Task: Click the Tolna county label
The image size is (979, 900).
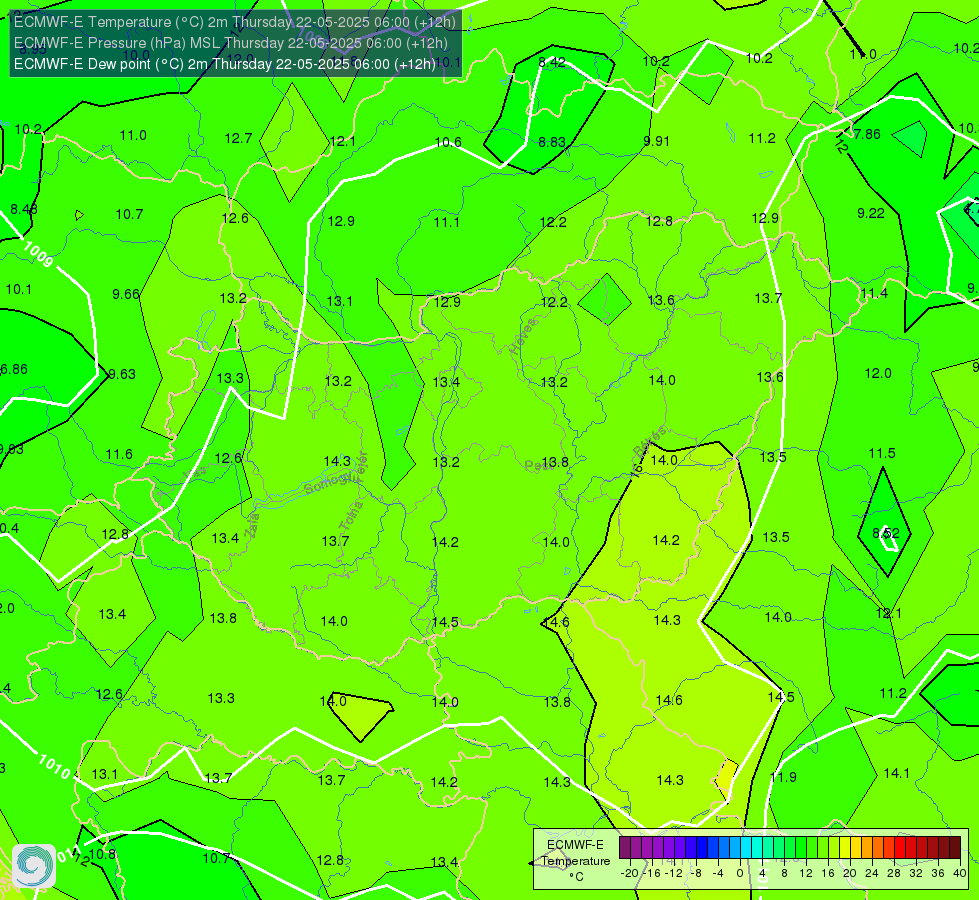Action: pyautogui.click(x=351, y=516)
